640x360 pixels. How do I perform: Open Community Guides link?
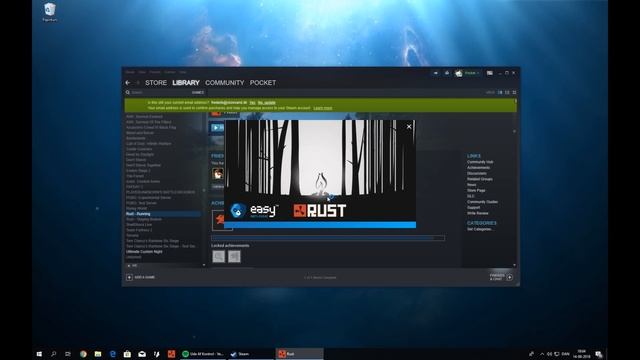point(482,202)
